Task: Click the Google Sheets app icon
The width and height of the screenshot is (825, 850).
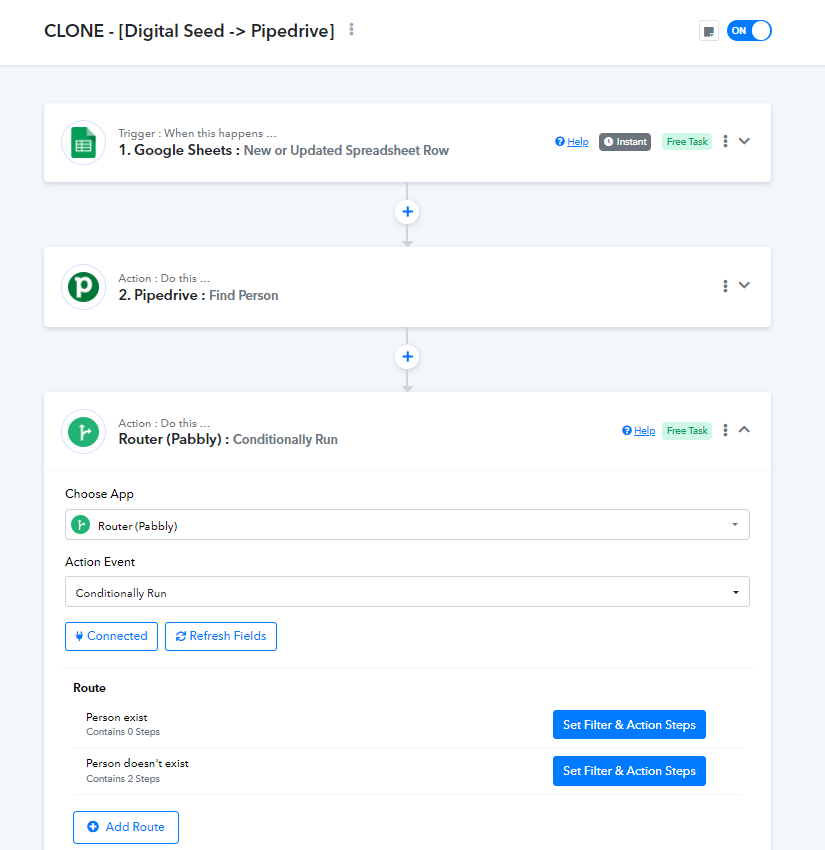Action: click(83, 143)
